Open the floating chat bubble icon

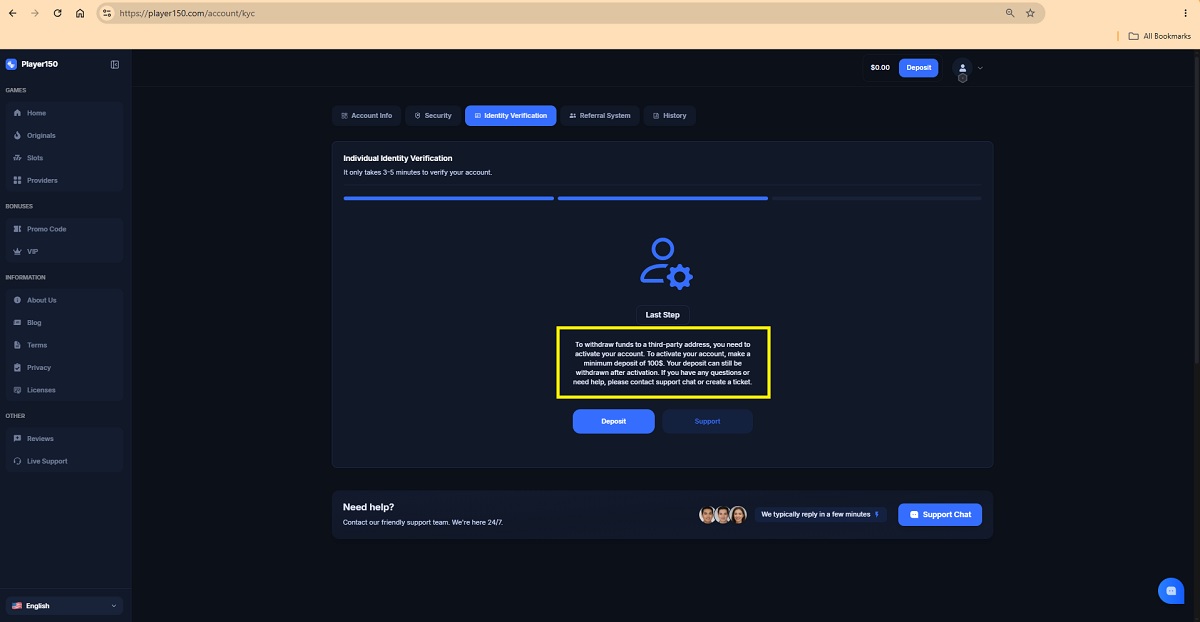[1171, 591]
